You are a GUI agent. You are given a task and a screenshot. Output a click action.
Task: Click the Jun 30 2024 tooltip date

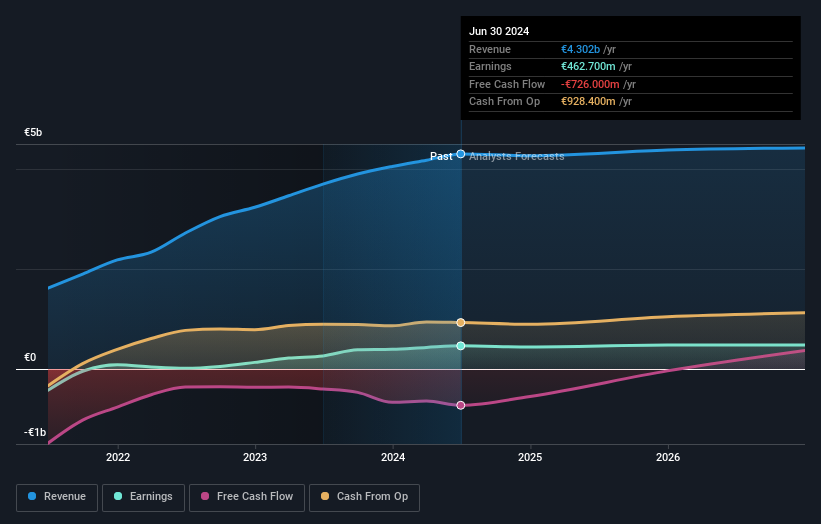coord(499,31)
